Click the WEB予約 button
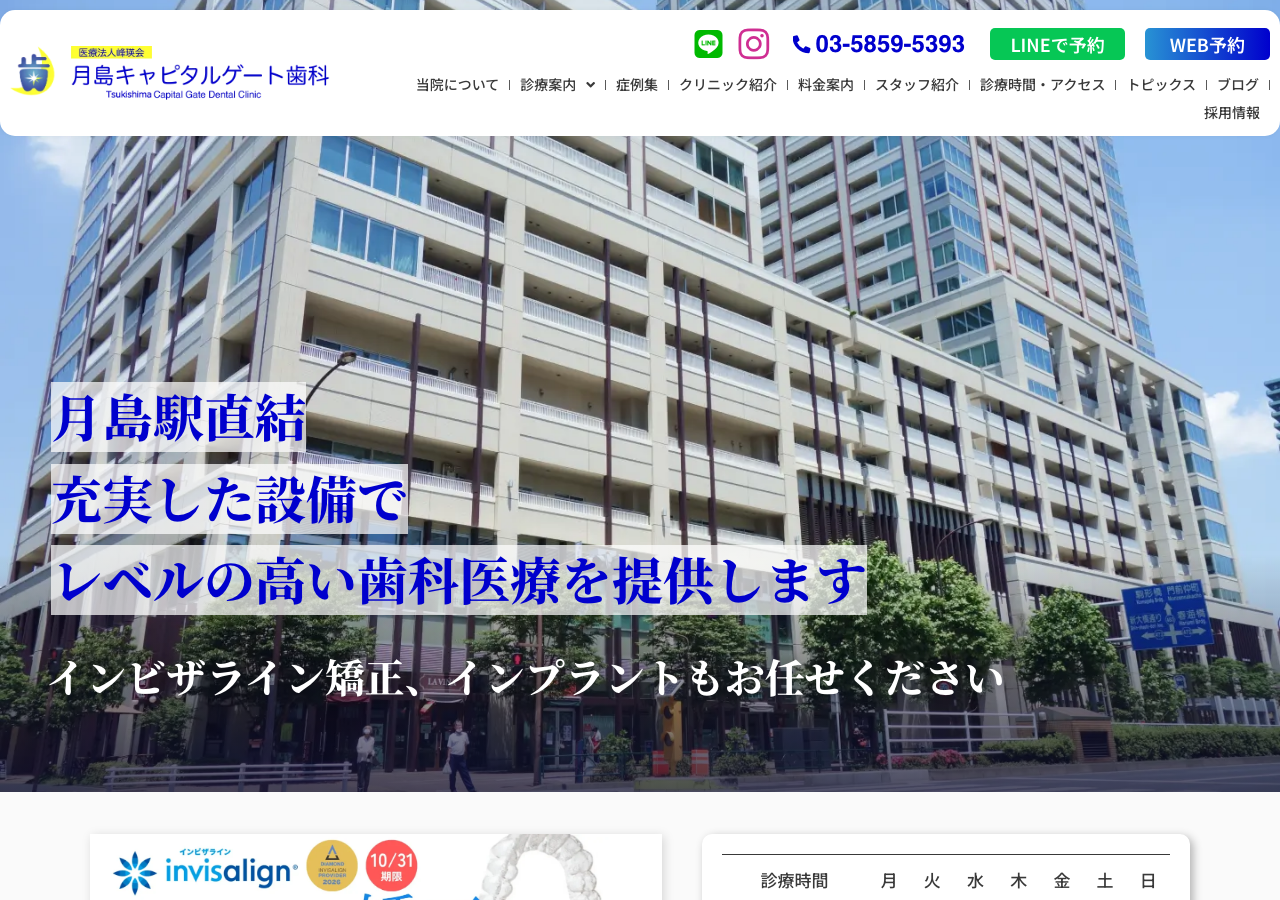This screenshot has width=1280, height=900. click(x=1207, y=44)
